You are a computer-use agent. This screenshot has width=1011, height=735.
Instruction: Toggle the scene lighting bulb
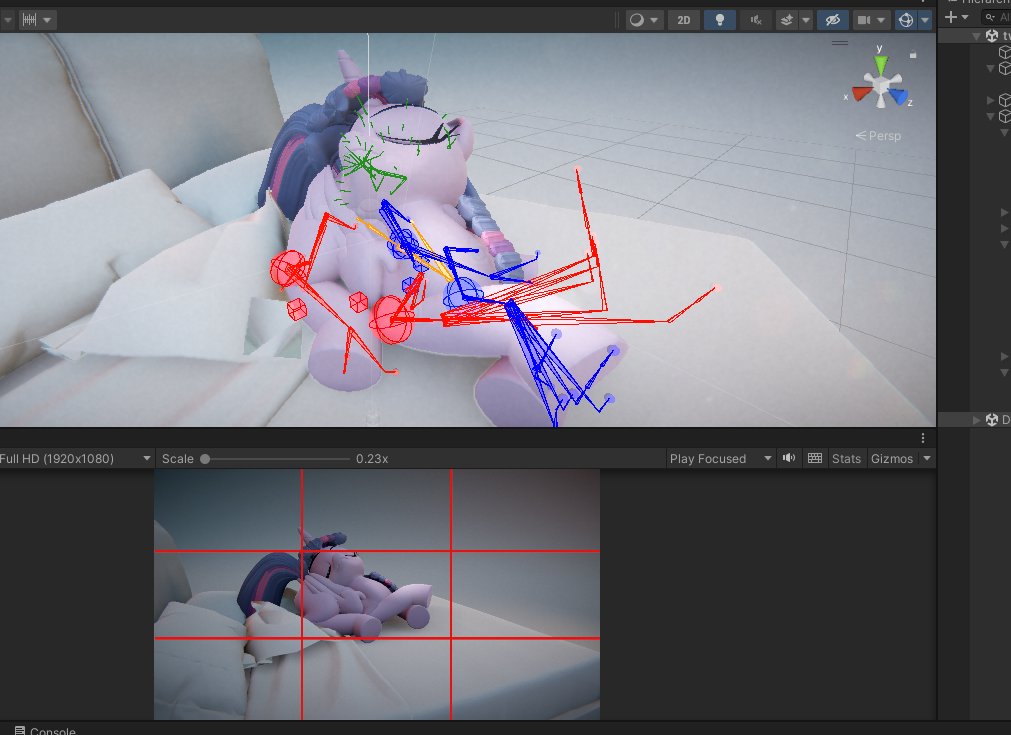720,20
